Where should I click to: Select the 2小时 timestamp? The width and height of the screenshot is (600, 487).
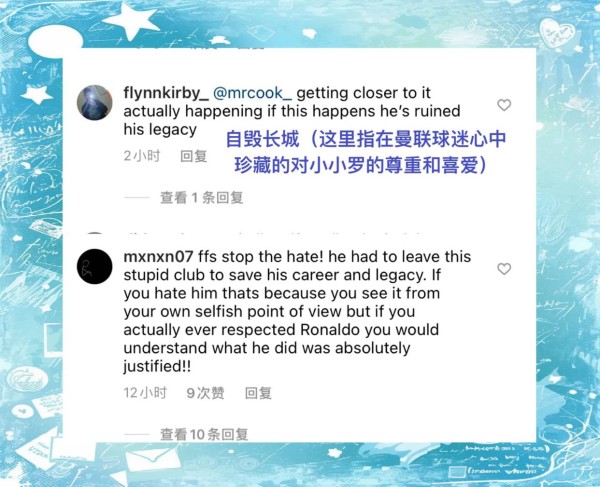(x=142, y=156)
